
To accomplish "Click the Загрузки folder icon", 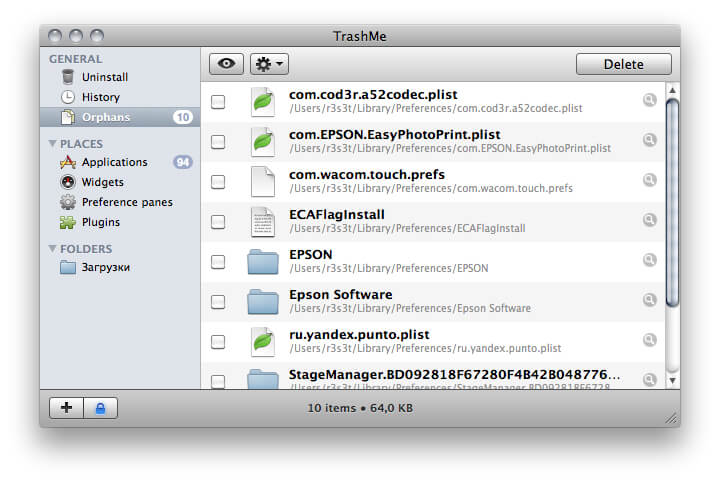I will click(x=68, y=267).
